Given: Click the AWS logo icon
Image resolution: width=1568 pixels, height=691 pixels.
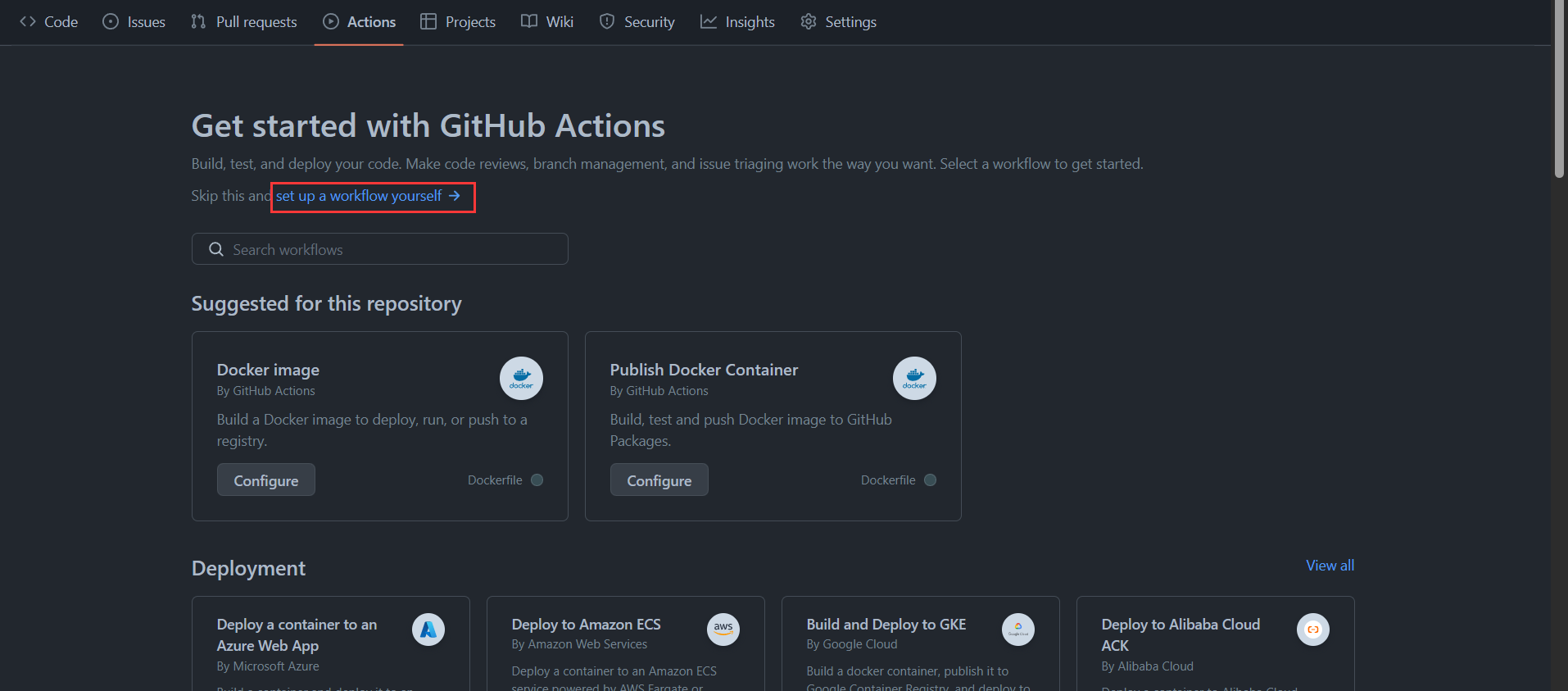Looking at the screenshot, I should tap(723, 630).
